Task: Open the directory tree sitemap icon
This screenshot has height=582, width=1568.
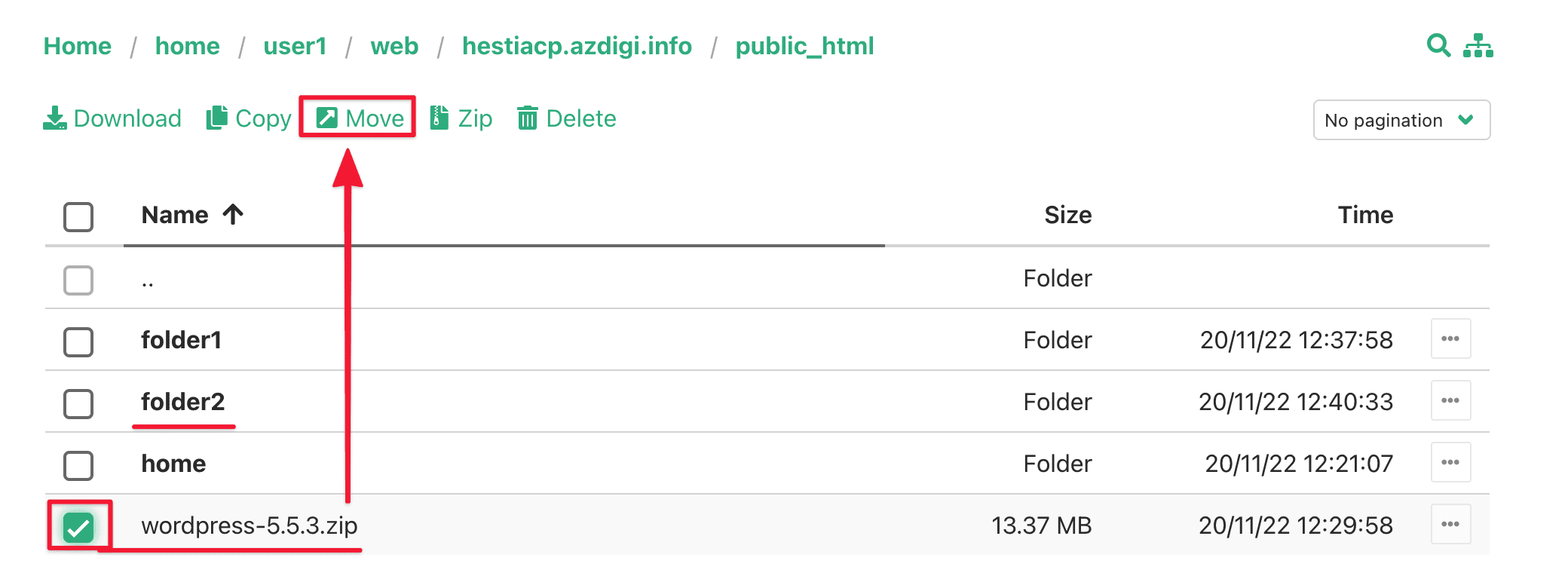Action: pyautogui.click(x=1478, y=46)
